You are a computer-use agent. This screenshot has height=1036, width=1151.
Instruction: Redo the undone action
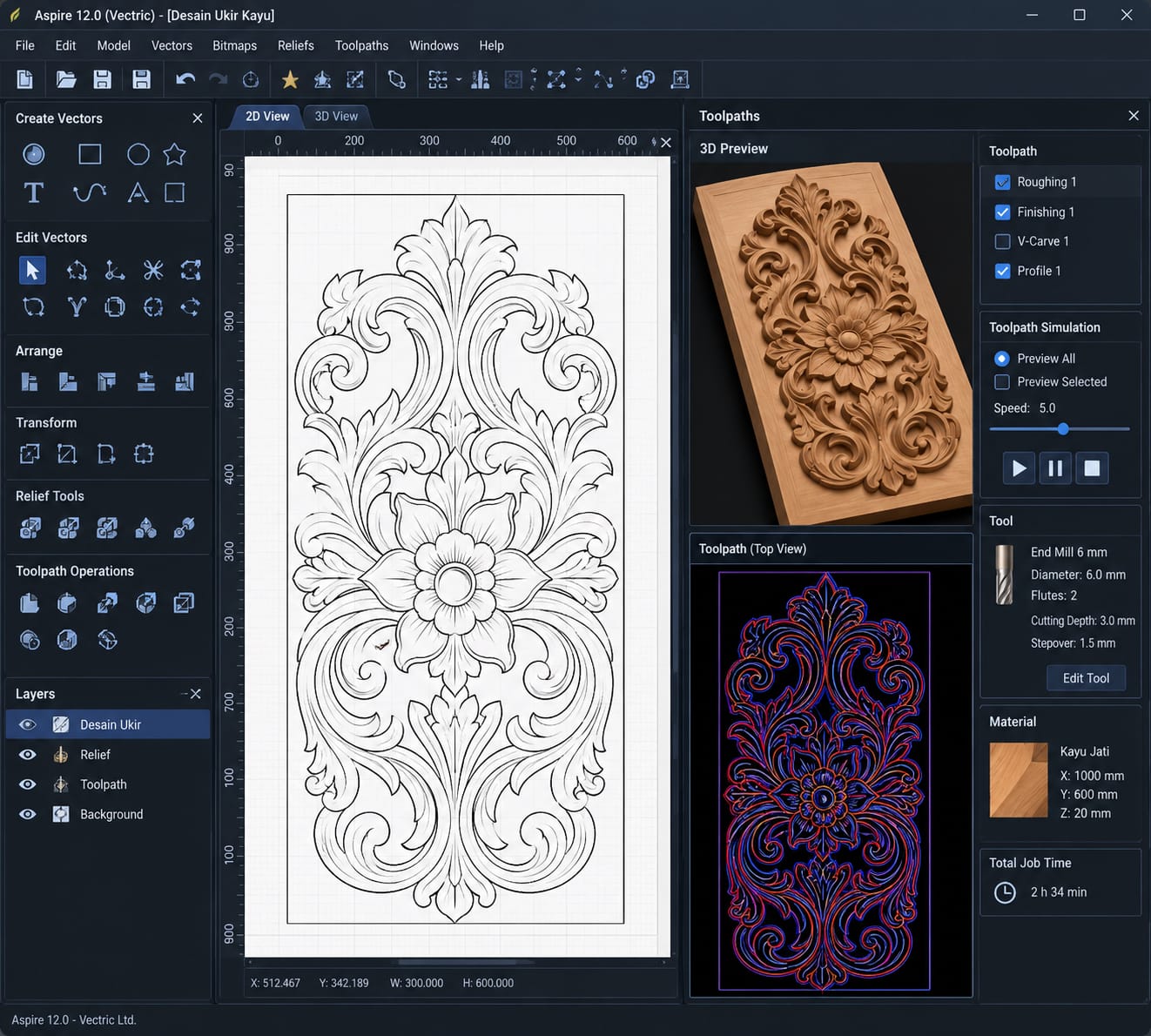pos(218,79)
